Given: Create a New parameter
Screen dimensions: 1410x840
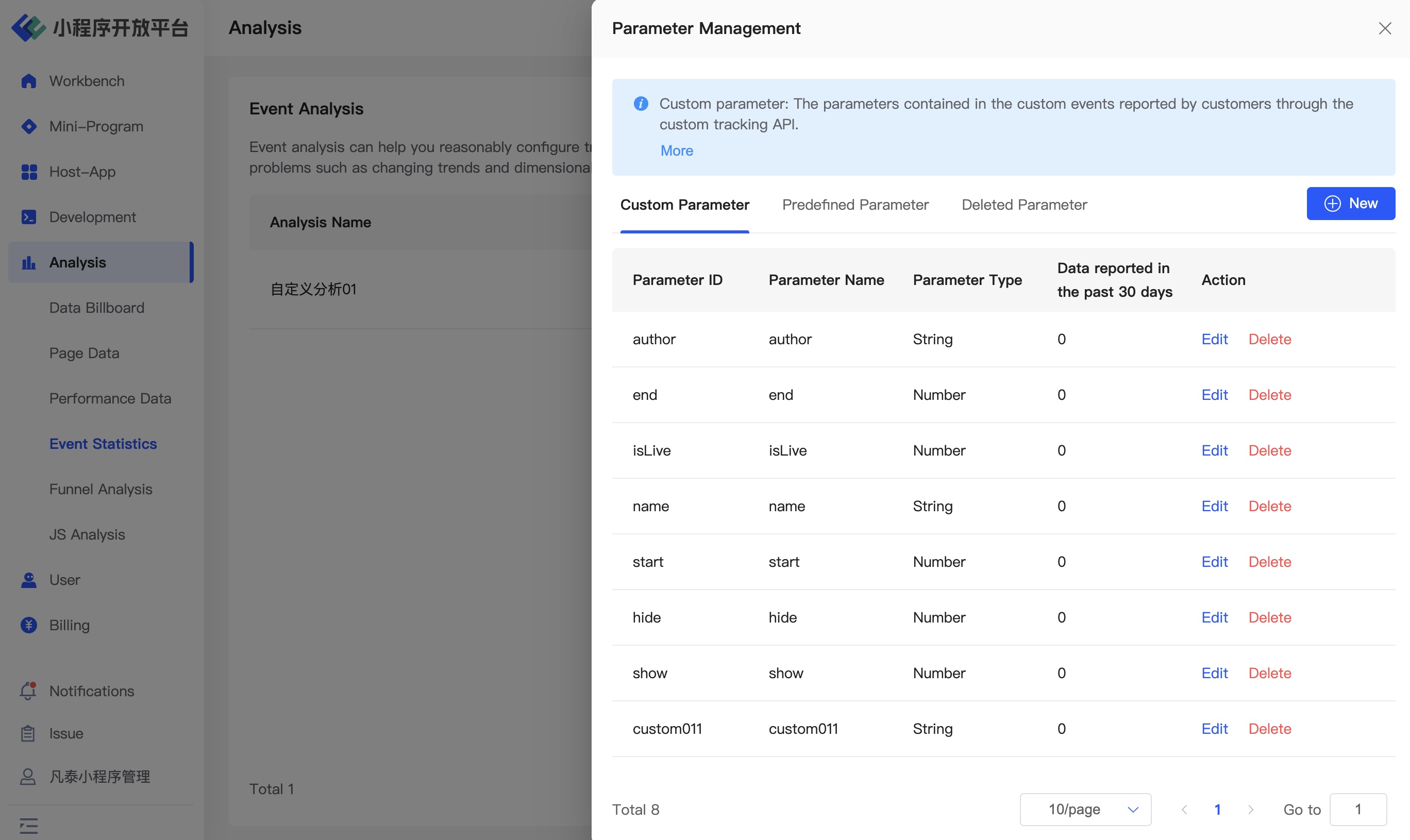Looking at the screenshot, I should [x=1351, y=204].
